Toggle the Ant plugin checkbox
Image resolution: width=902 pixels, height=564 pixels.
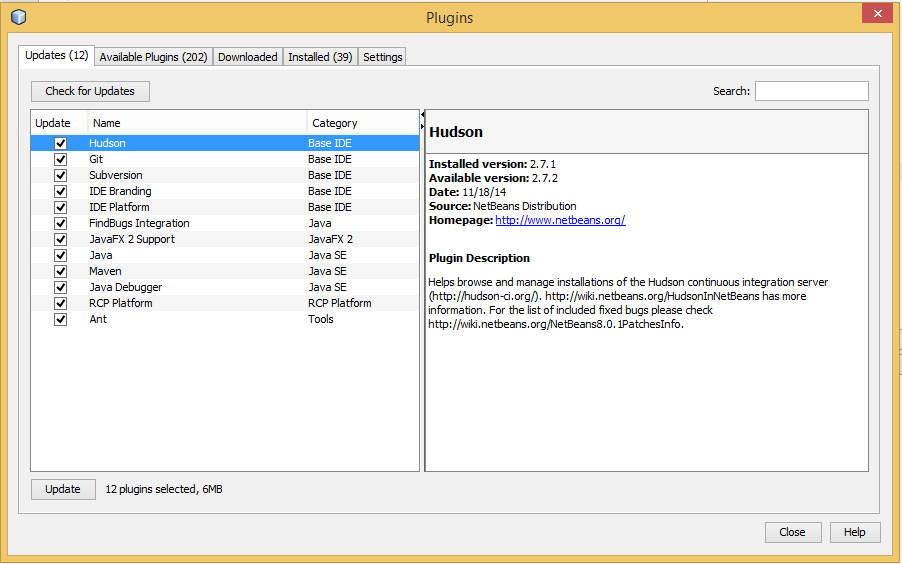pyautogui.click(x=60, y=319)
